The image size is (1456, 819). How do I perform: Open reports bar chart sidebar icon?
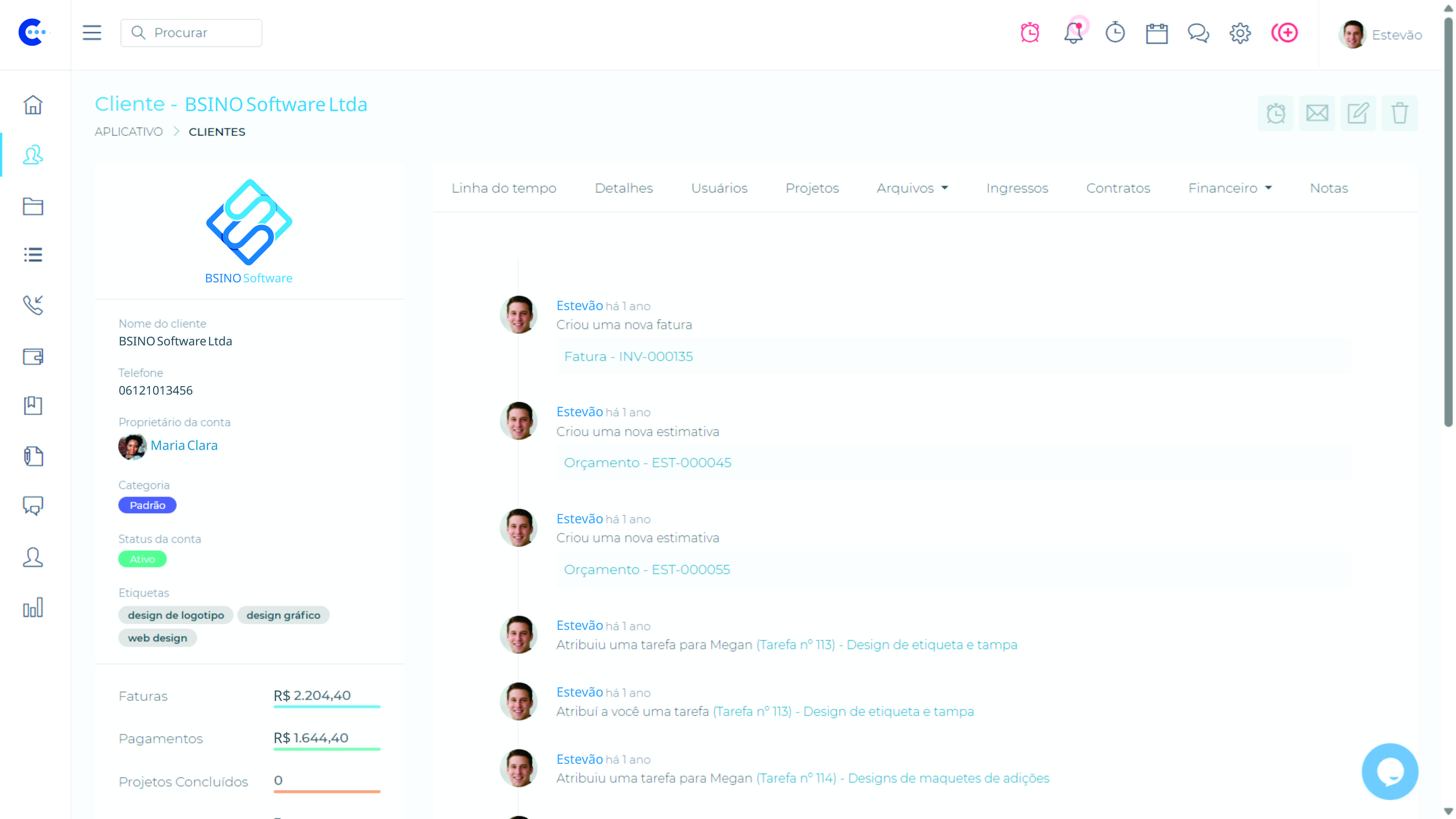[33, 608]
